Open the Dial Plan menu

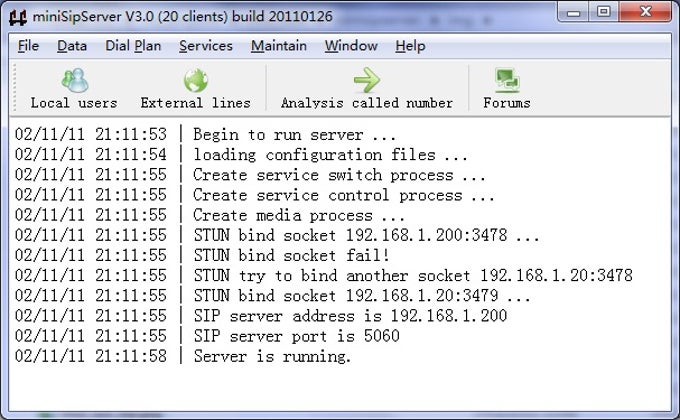tap(132, 46)
